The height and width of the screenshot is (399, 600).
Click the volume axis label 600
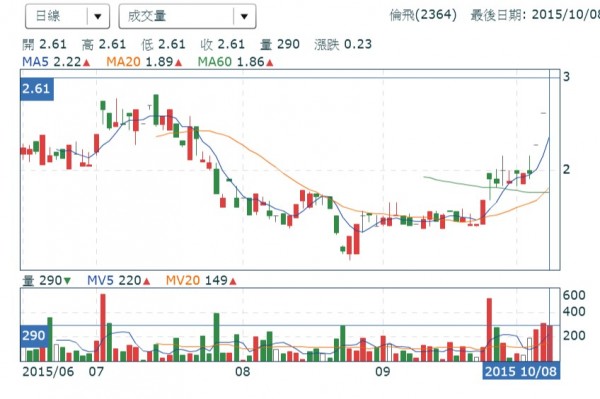pyautogui.click(x=574, y=295)
